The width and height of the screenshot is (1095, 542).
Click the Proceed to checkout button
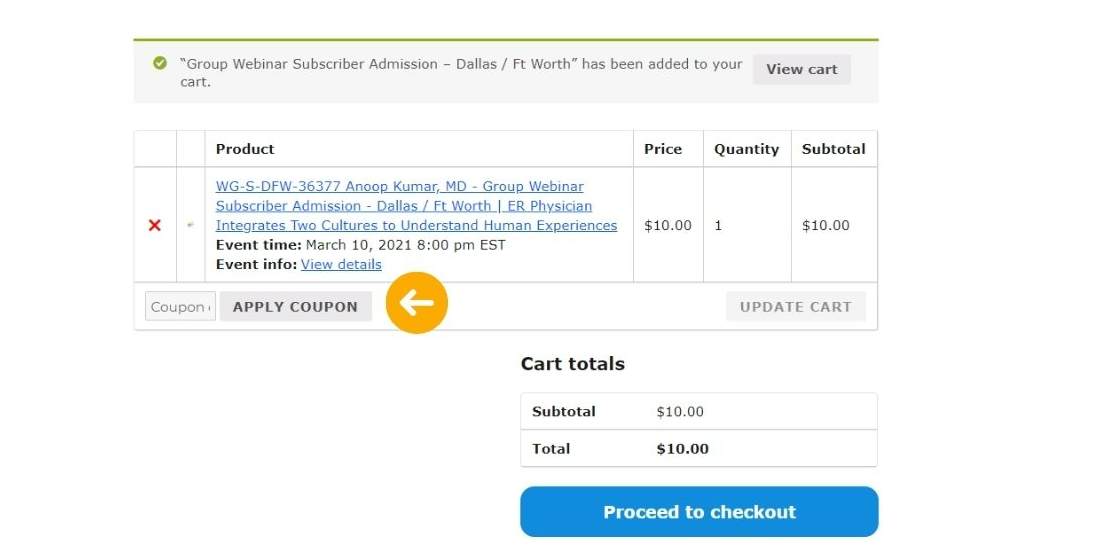[699, 512]
